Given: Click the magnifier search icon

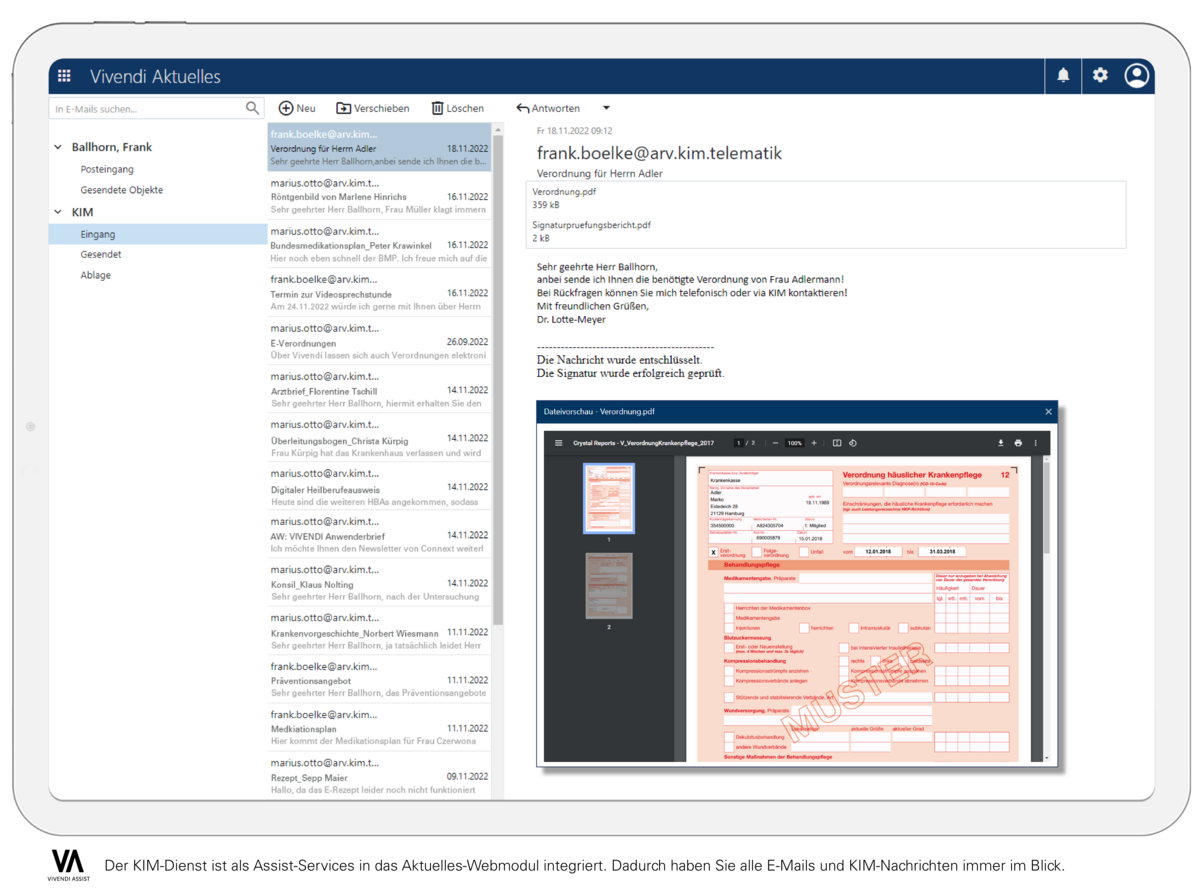Looking at the screenshot, I should (x=253, y=108).
